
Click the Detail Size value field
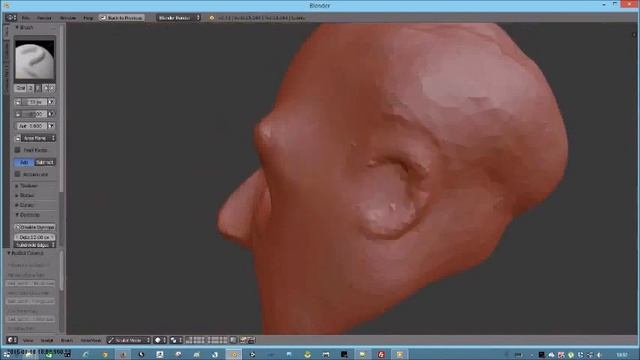(x=35, y=237)
